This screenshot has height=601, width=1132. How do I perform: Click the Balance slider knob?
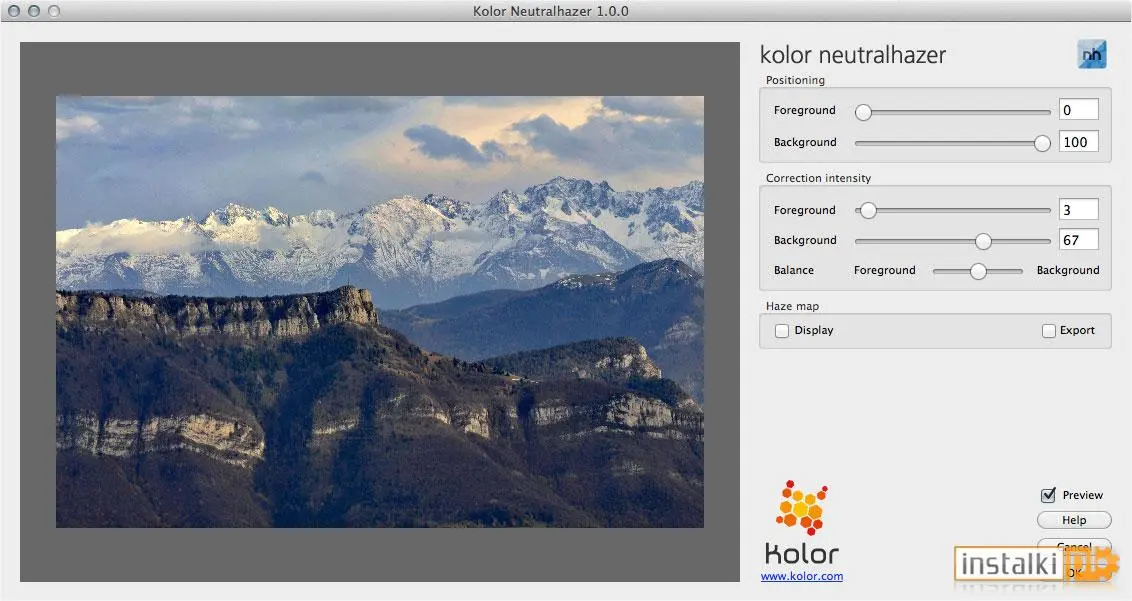click(978, 272)
